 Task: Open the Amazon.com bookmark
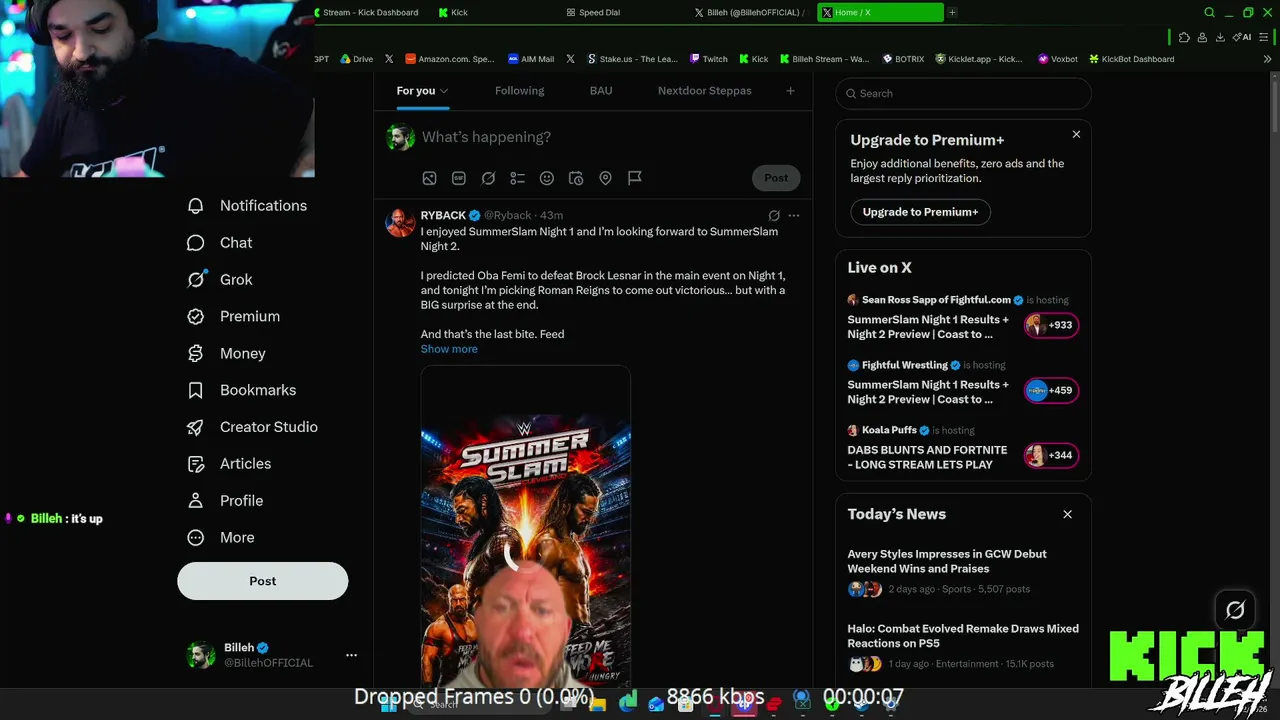tap(449, 59)
